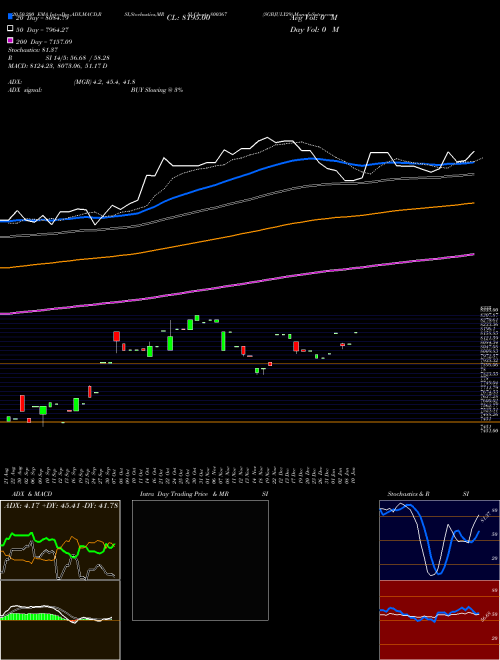Open the MACD histogram chart panel

(x=60, y=620)
